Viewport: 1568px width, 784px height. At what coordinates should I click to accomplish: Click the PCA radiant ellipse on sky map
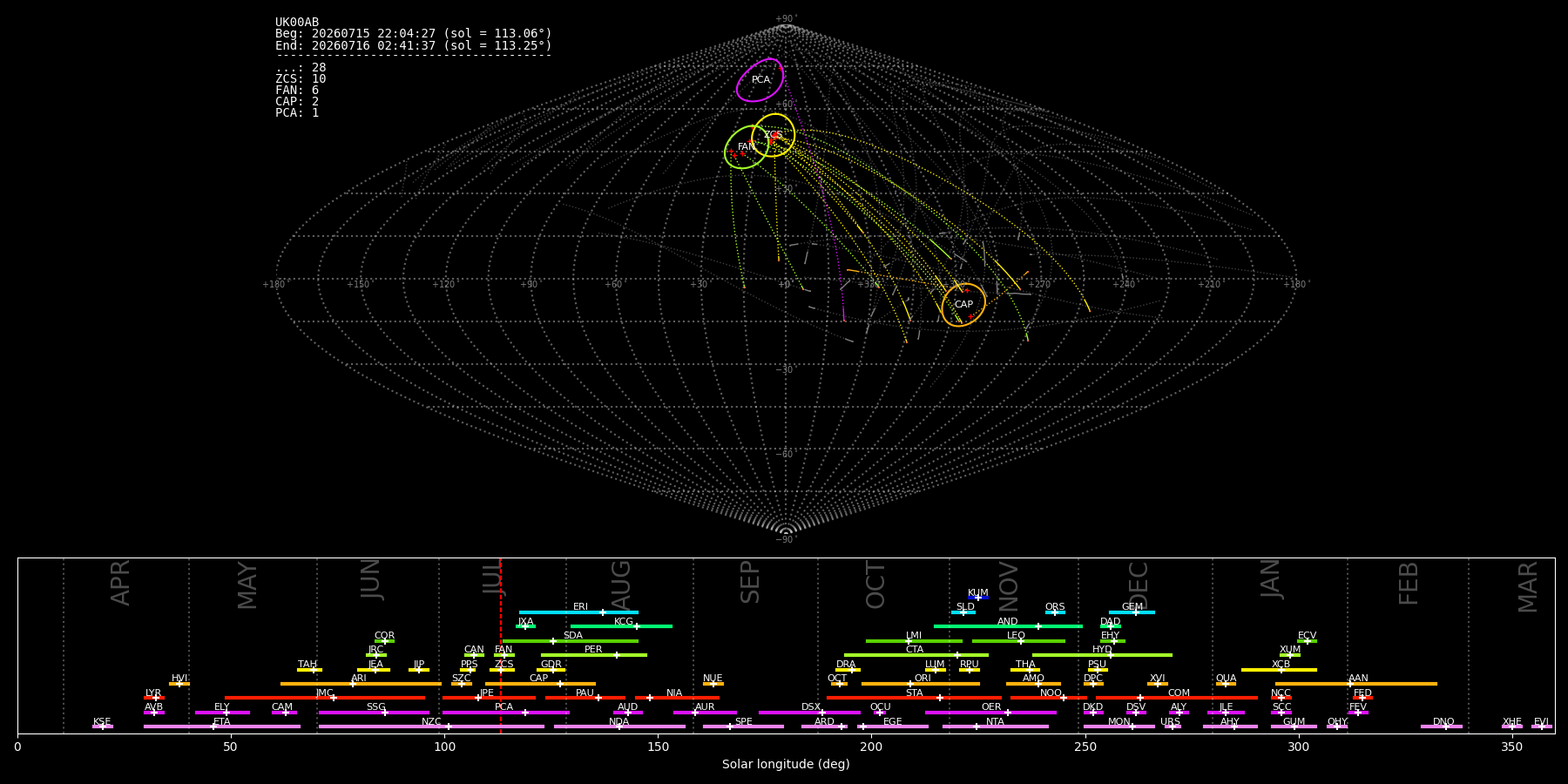click(760, 80)
